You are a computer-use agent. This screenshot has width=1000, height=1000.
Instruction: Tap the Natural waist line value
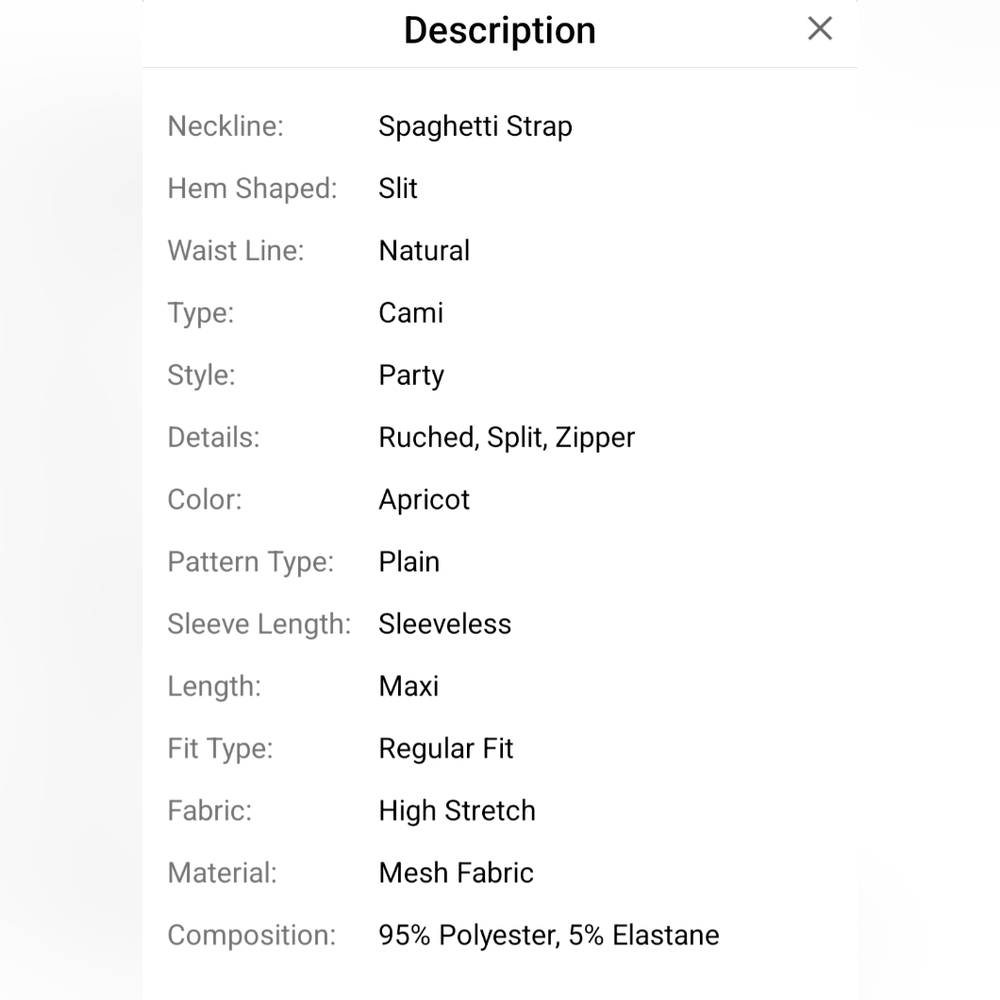[424, 251]
